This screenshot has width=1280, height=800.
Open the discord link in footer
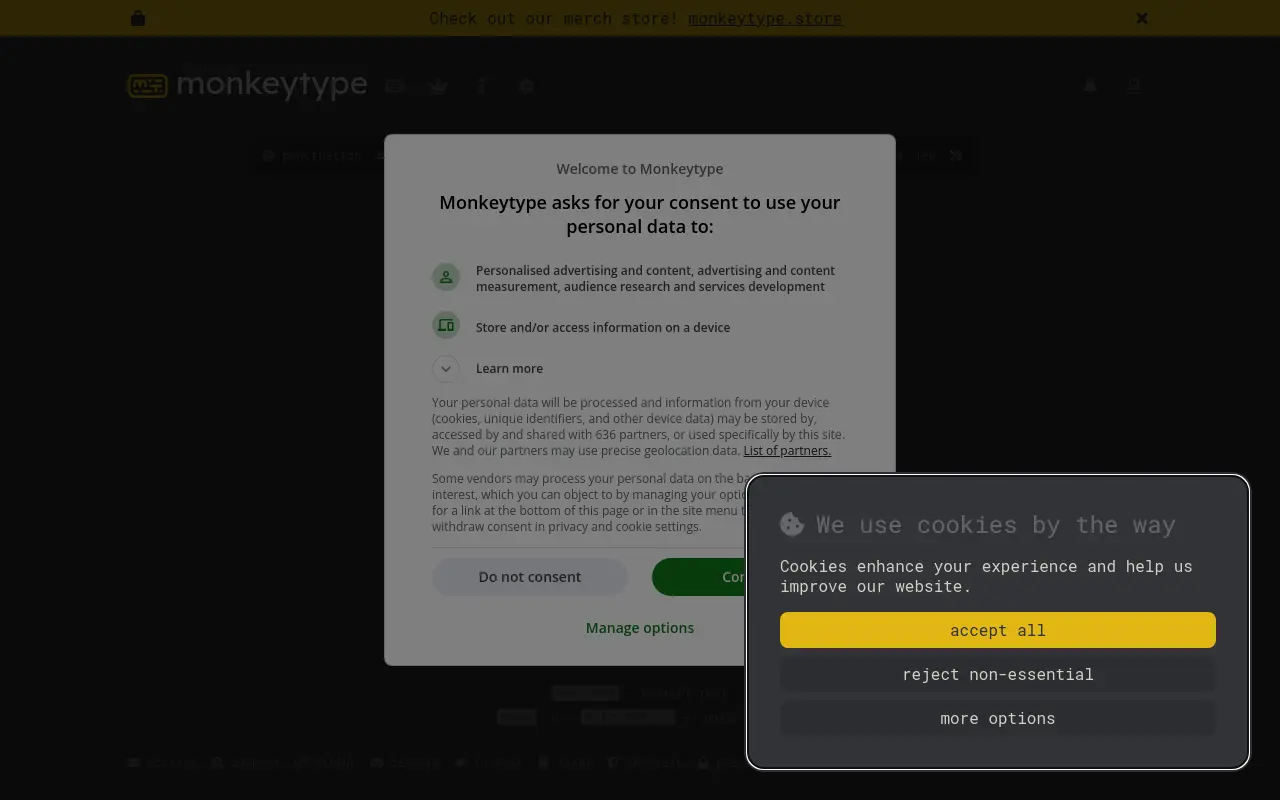coord(405,762)
